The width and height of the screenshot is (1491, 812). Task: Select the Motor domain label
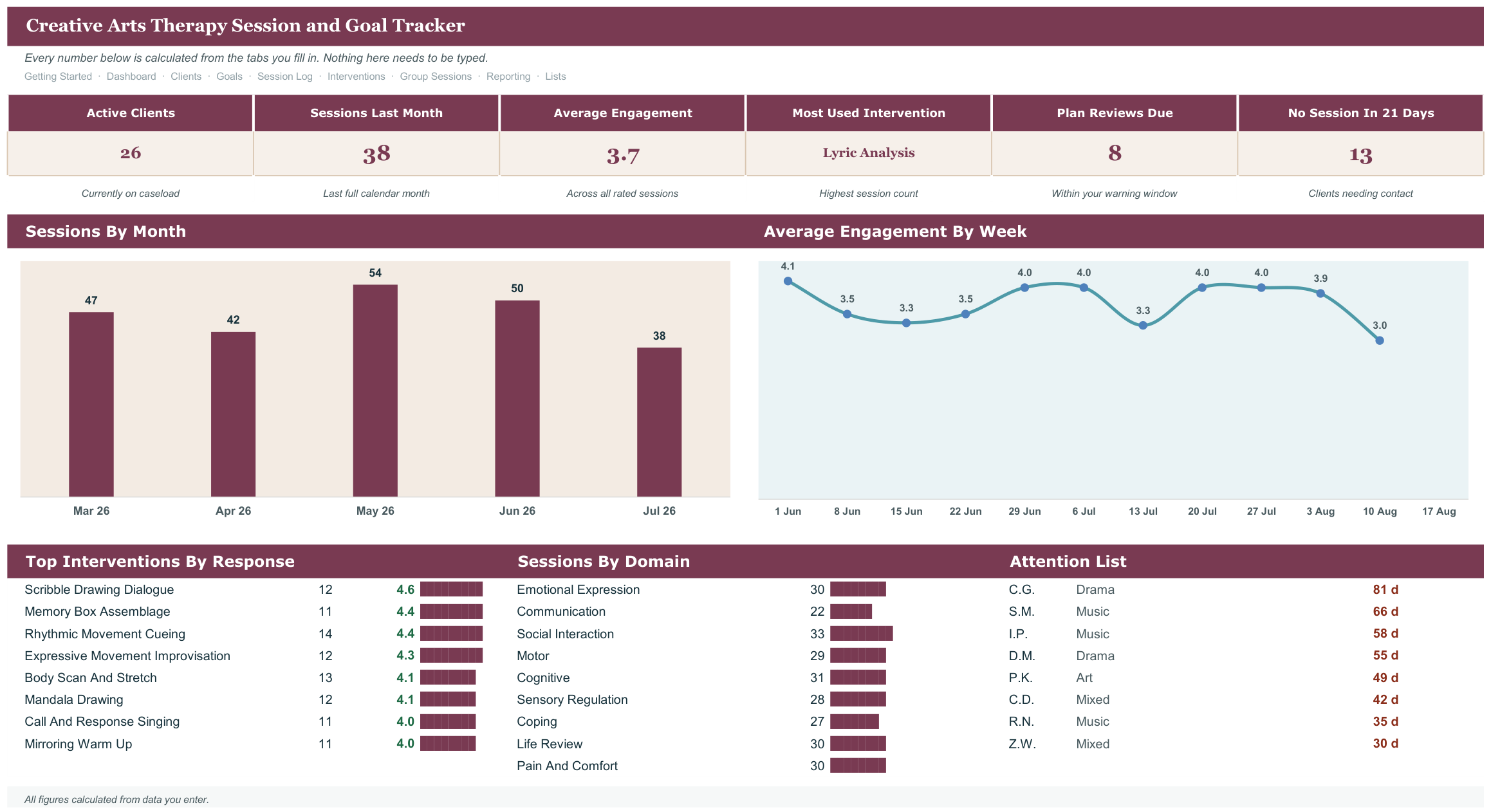pyautogui.click(x=533, y=656)
